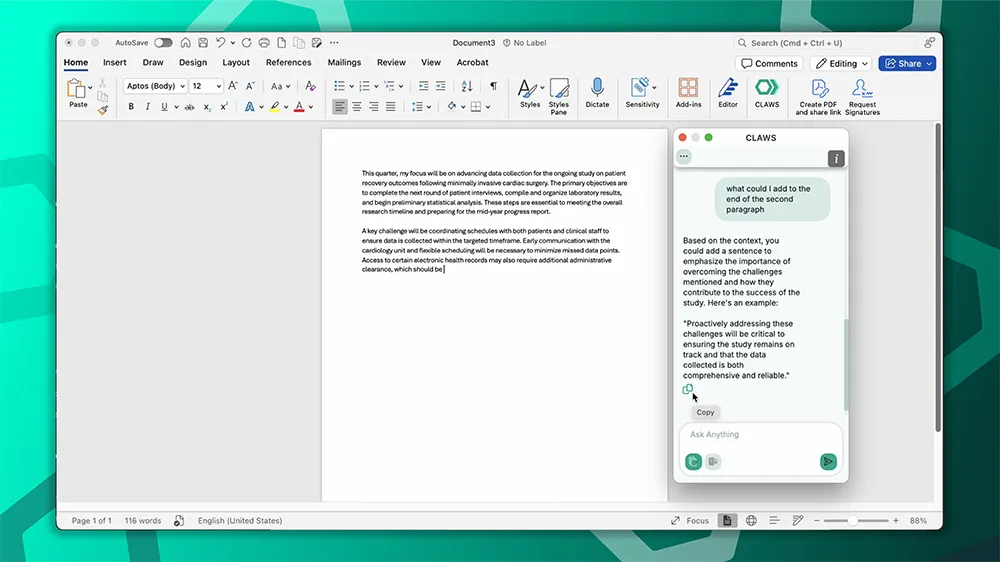Click the Home icon in title bar
Screen dimensions: 1000x562
point(185,43)
